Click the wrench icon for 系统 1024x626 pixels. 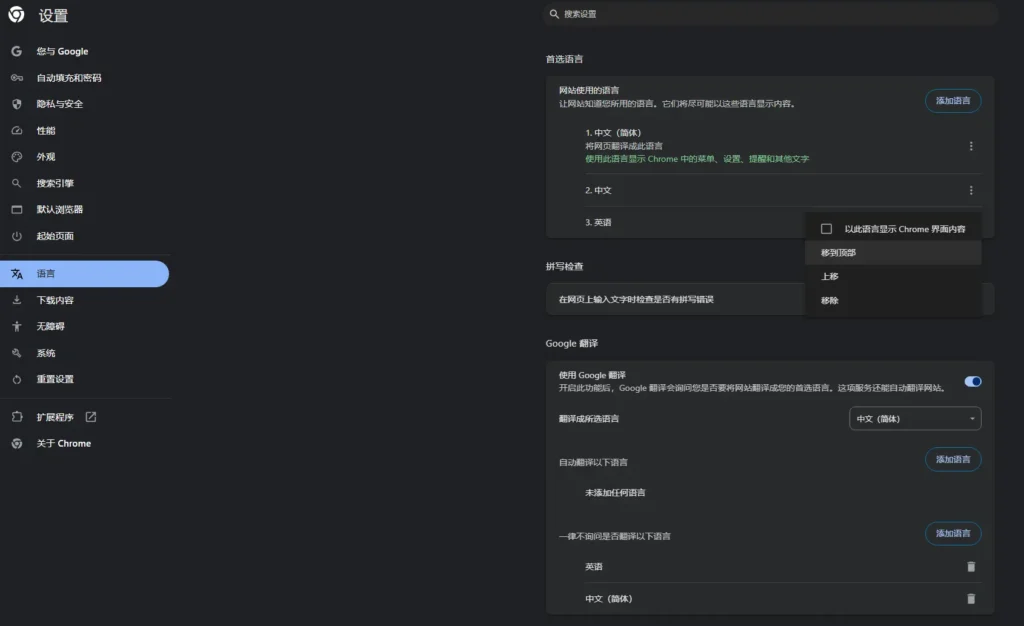tap(16, 353)
